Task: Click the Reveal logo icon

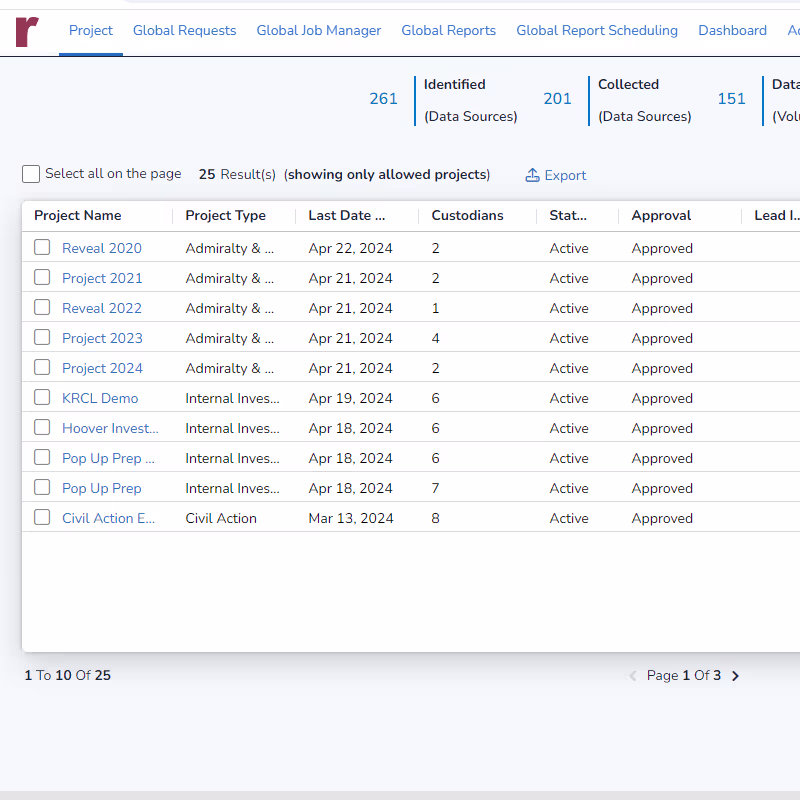Action: tap(27, 31)
